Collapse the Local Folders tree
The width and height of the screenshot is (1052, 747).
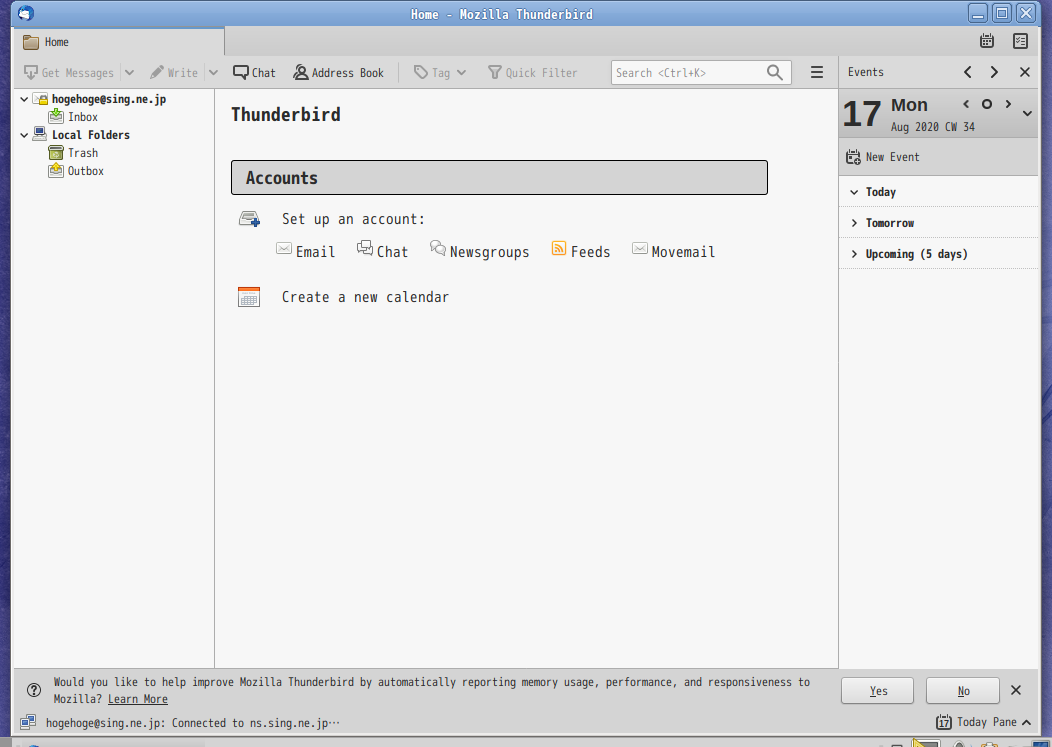[24, 135]
